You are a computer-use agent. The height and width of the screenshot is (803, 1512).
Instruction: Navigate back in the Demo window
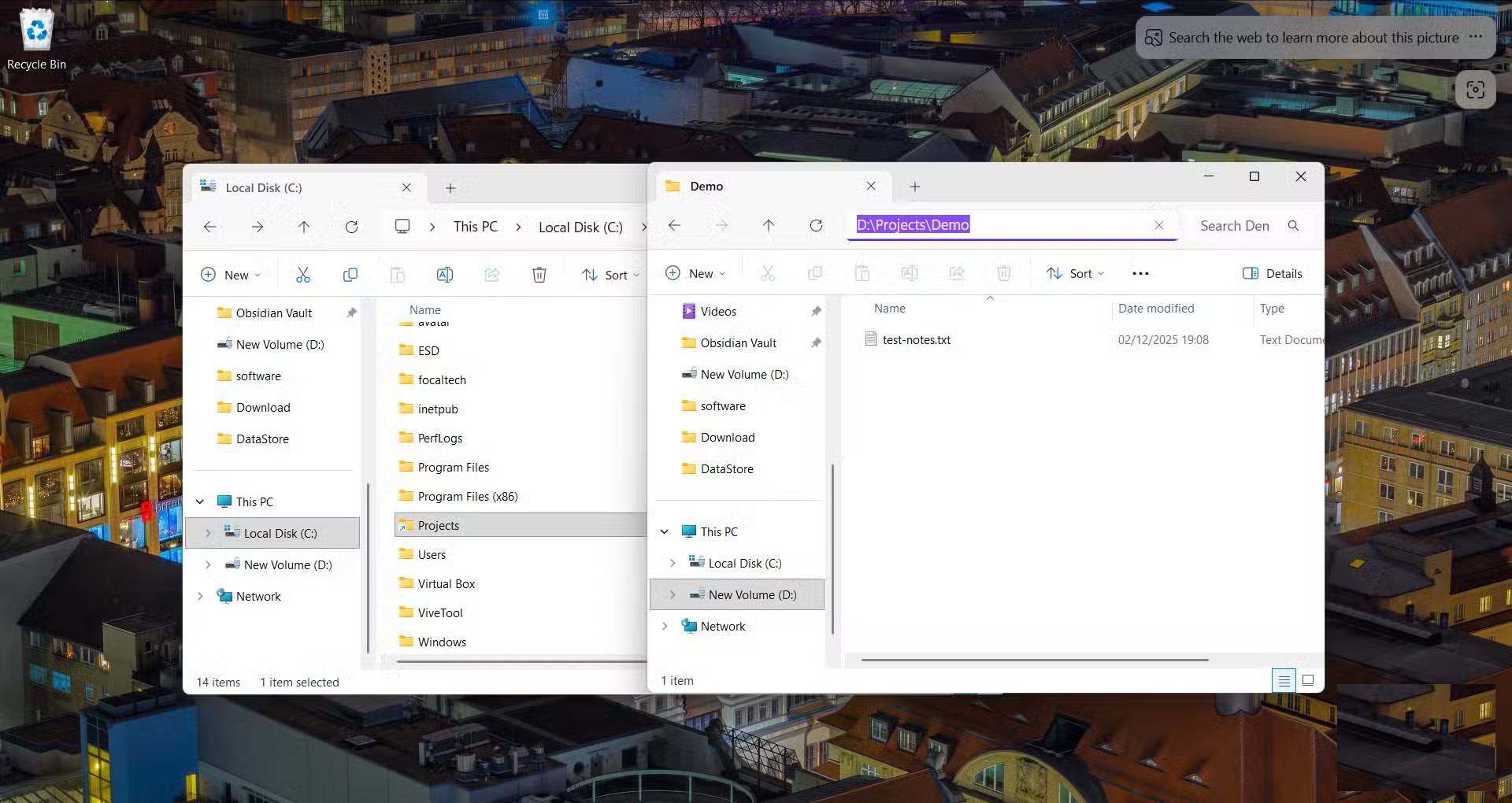point(674,226)
